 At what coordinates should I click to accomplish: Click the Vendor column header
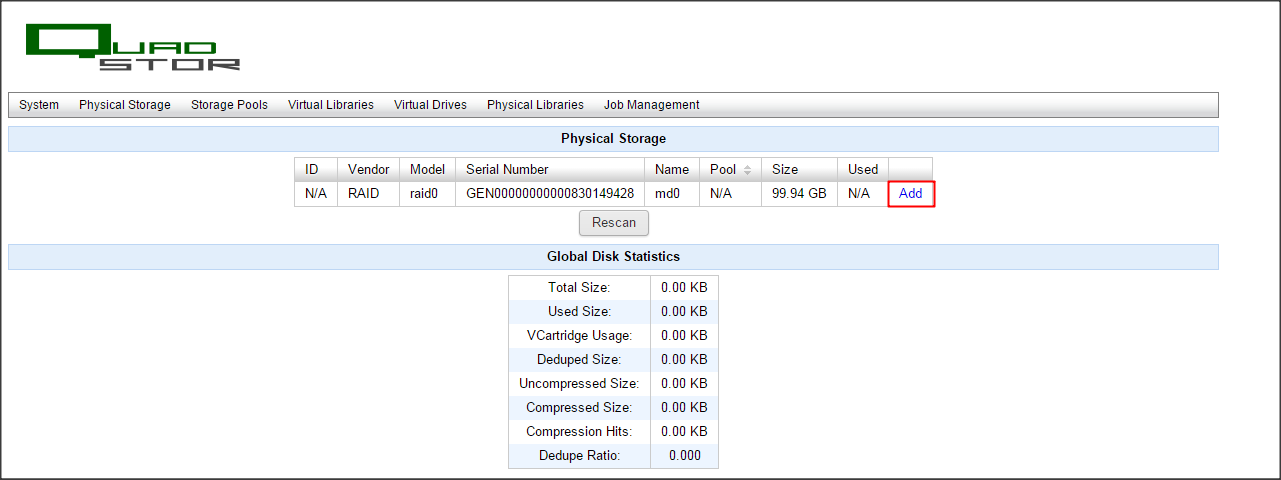[x=368, y=170]
